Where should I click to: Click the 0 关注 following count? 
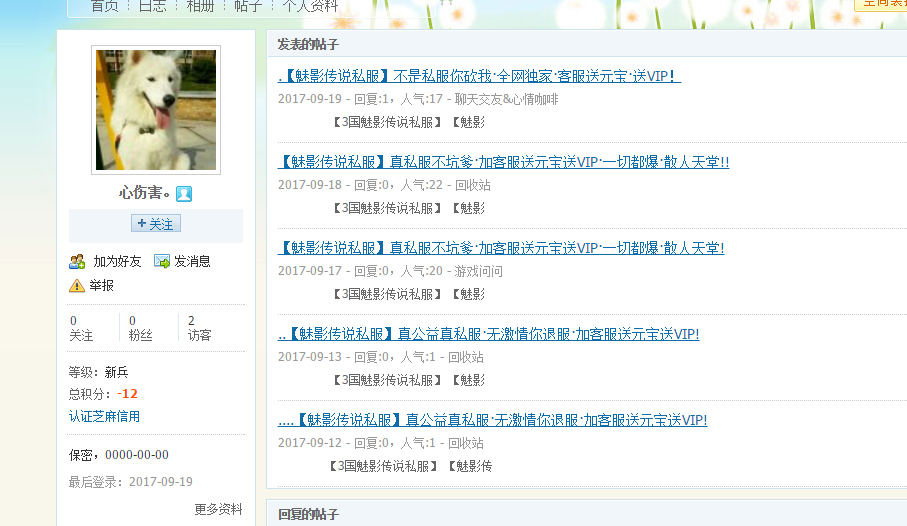81,328
